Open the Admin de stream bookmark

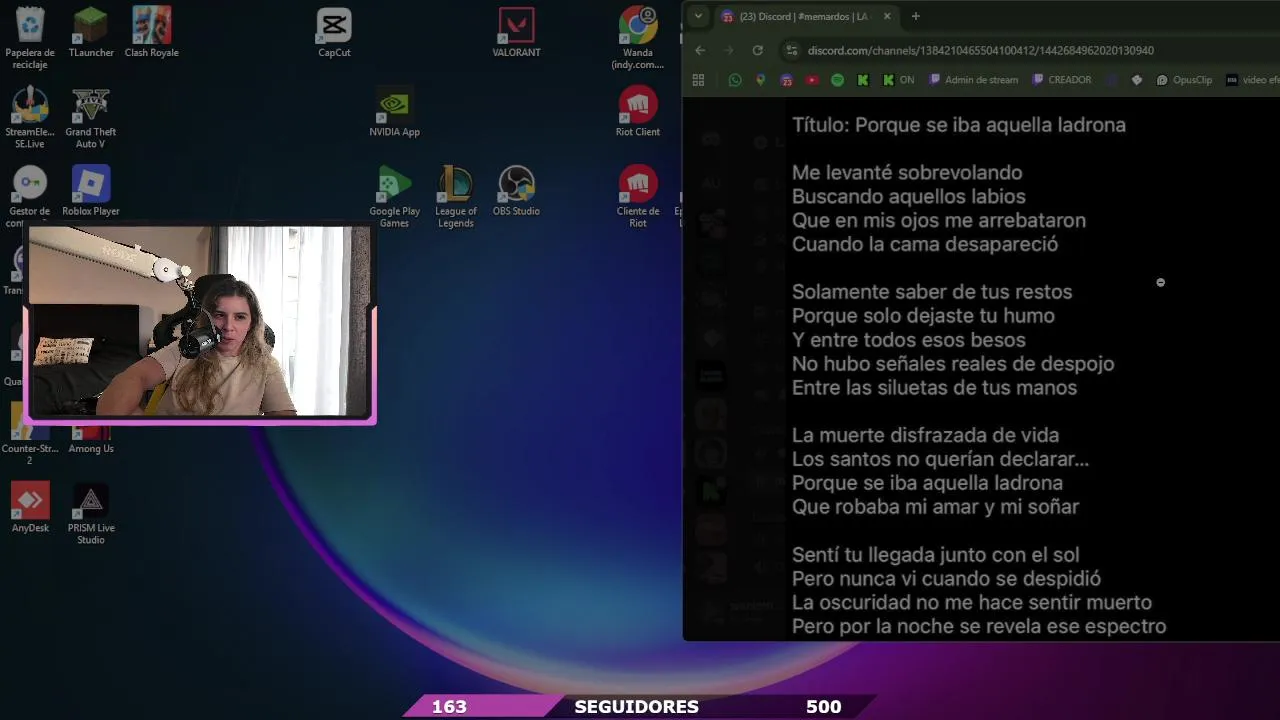click(x=974, y=80)
